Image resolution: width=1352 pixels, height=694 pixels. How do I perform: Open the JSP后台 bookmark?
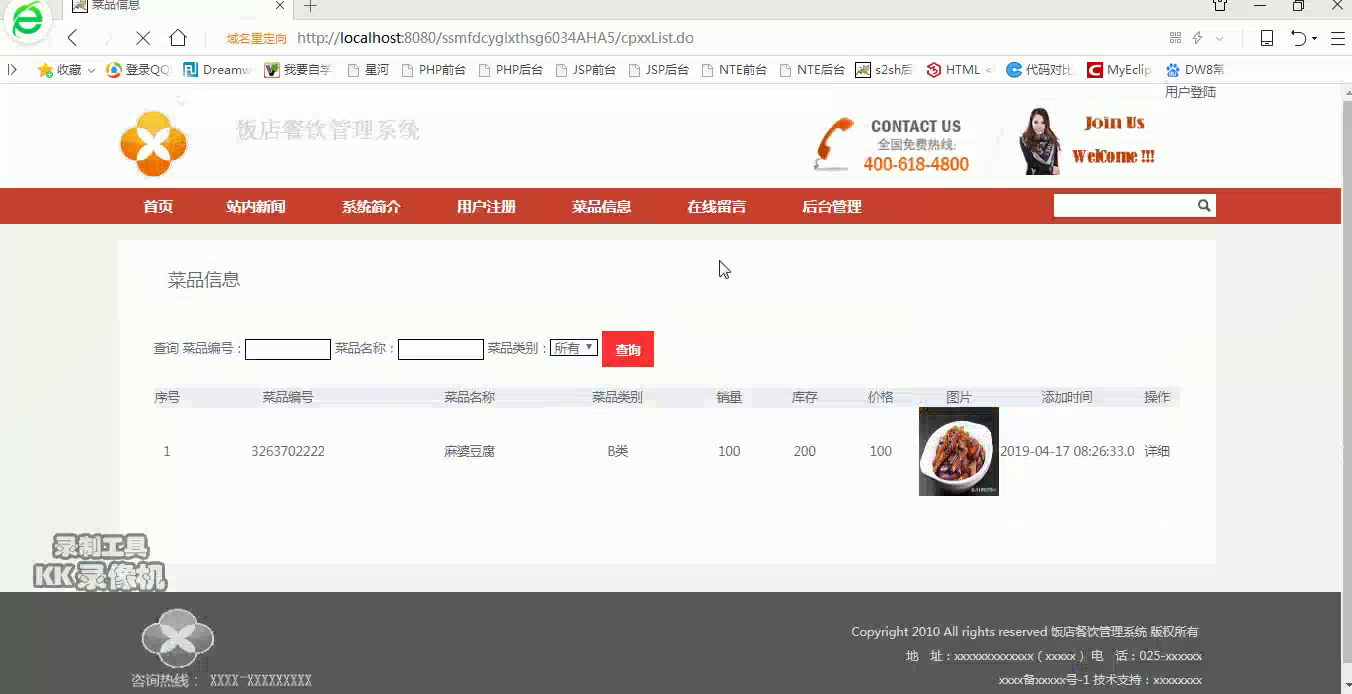coord(659,70)
